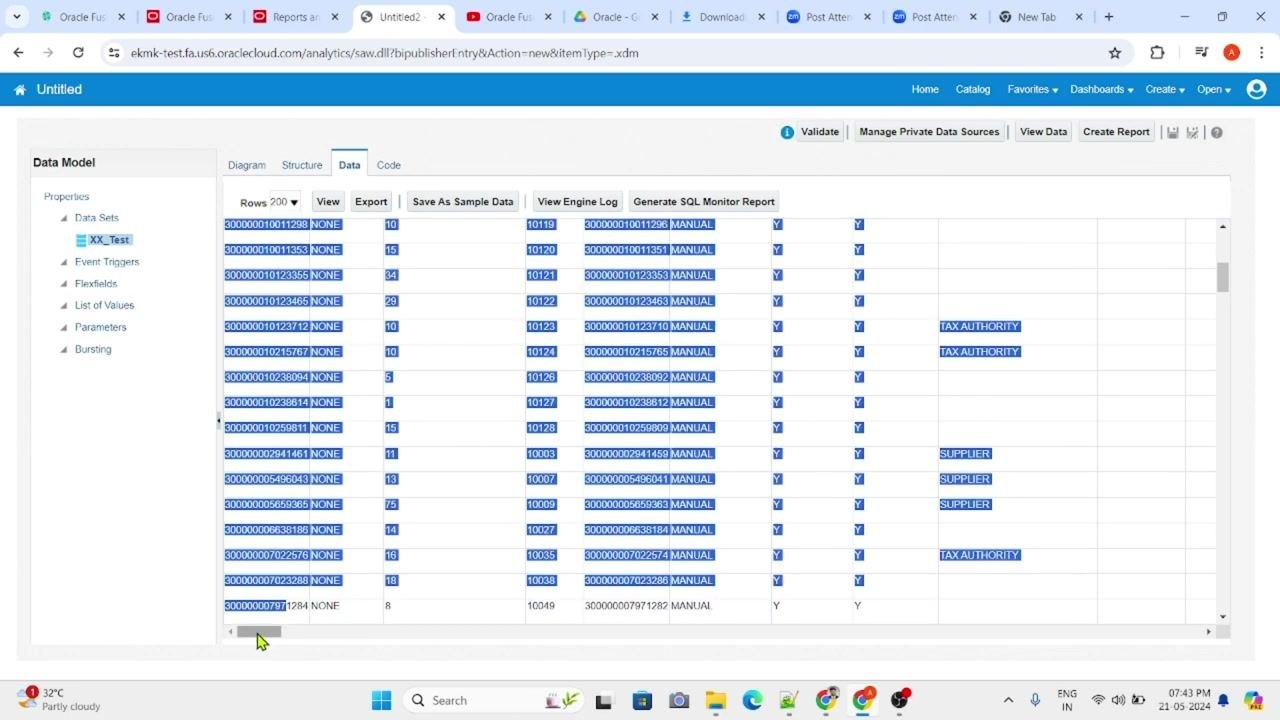This screenshot has height=720, width=1280.
Task: Open Catalog link in header
Action: [x=973, y=89]
